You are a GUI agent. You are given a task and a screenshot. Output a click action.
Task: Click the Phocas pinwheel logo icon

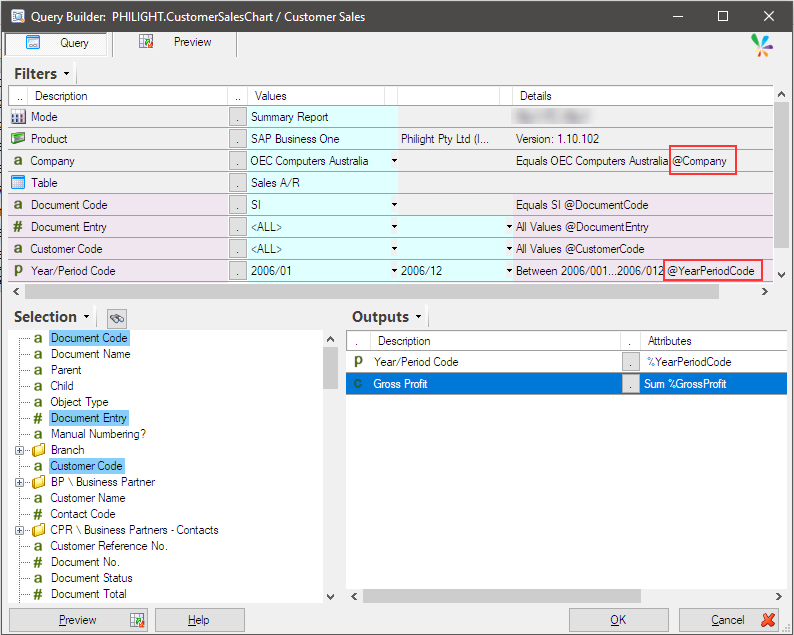coord(762,46)
